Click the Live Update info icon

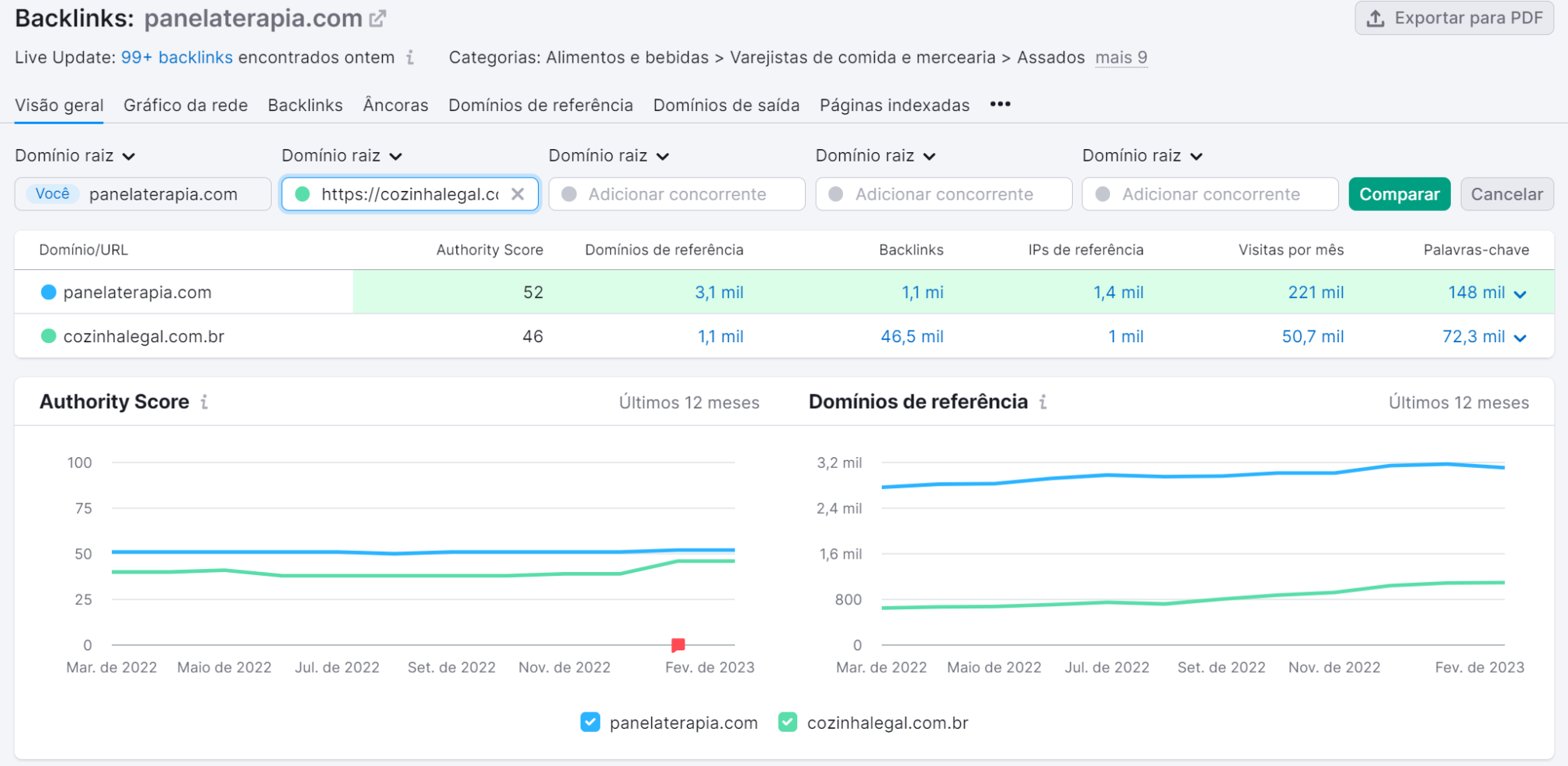410,57
